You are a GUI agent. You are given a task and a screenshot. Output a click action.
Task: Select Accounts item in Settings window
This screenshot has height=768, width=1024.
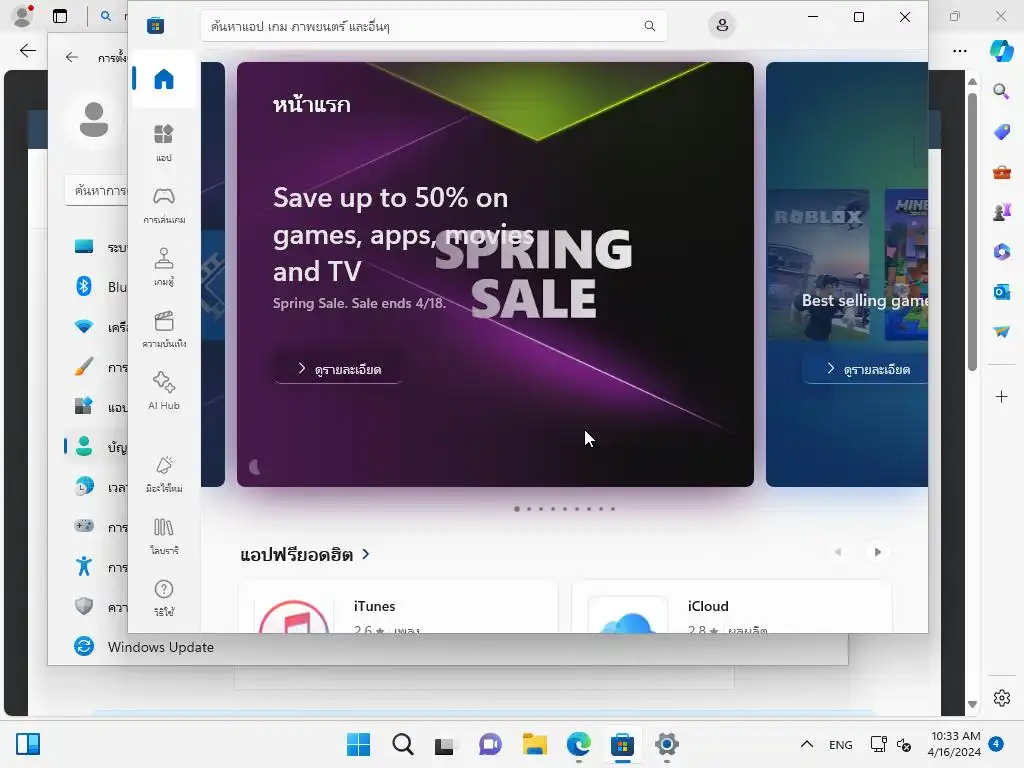pos(96,447)
